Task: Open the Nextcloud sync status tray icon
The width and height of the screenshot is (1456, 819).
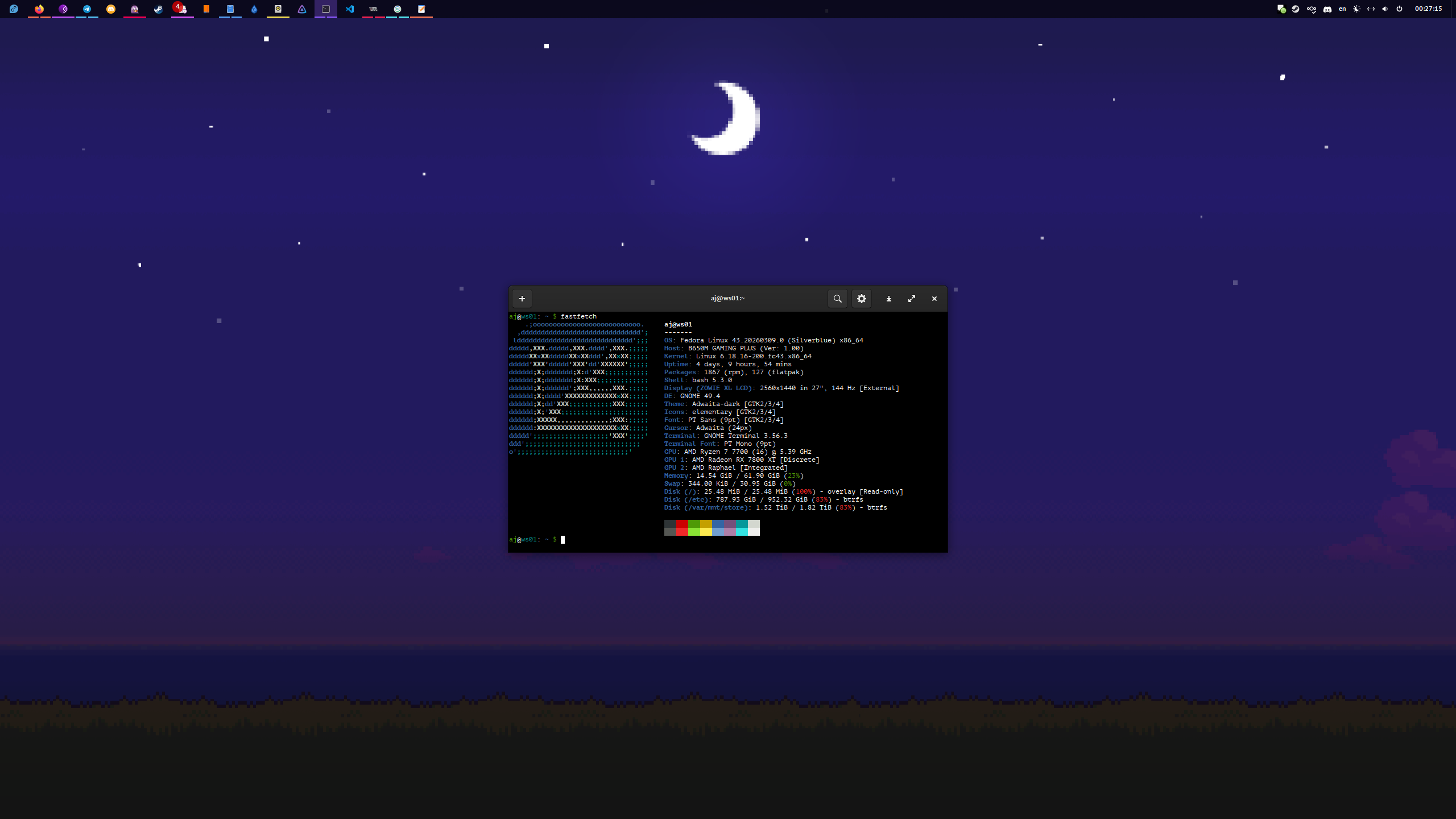Action: [1312, 9]
